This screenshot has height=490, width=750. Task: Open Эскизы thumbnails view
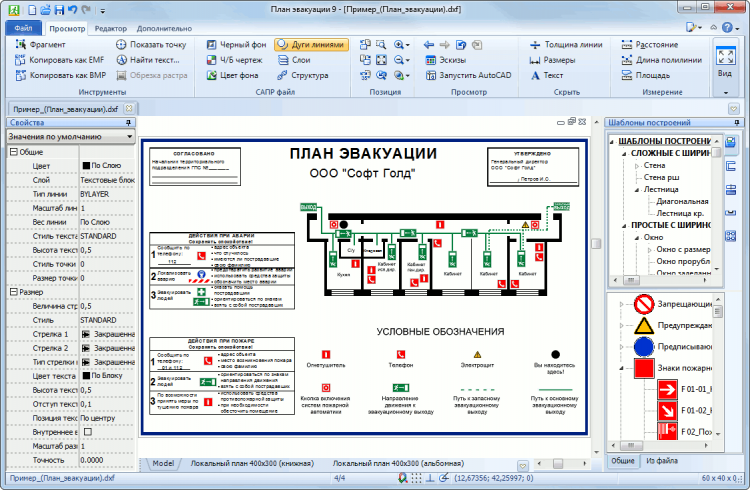(x=446, y=60)
